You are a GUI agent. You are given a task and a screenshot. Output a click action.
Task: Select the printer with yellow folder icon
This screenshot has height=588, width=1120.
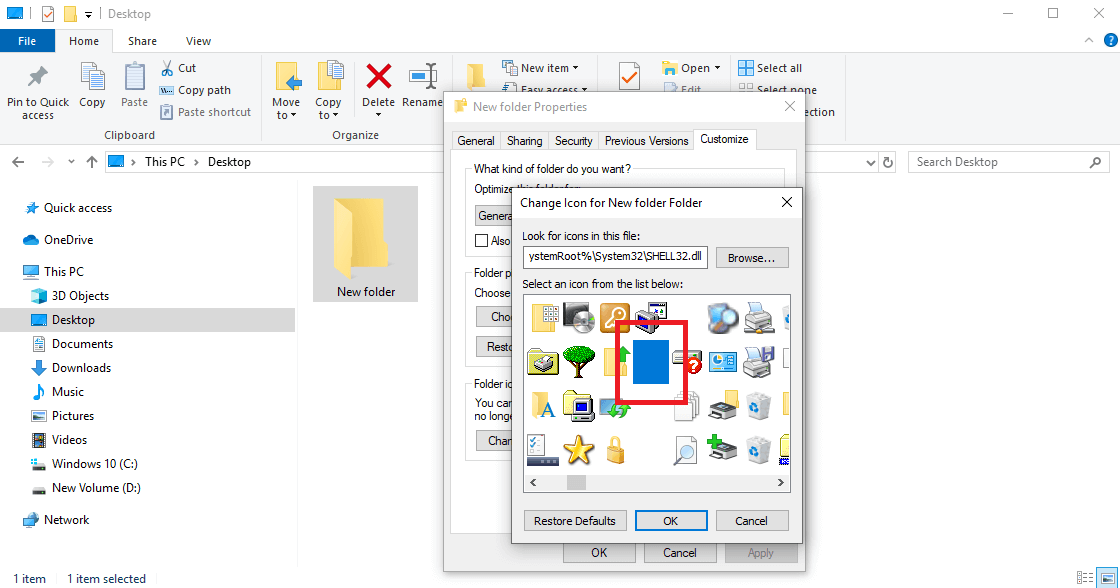723,404
